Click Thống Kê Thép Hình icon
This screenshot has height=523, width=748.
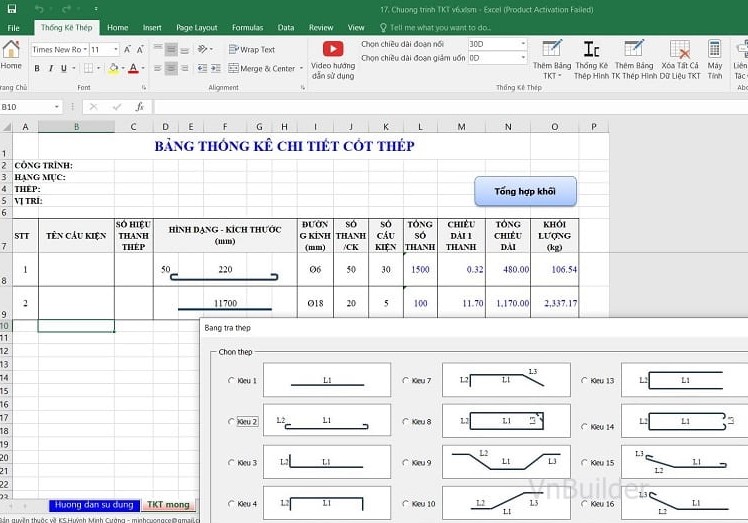[x=592, y=49]
